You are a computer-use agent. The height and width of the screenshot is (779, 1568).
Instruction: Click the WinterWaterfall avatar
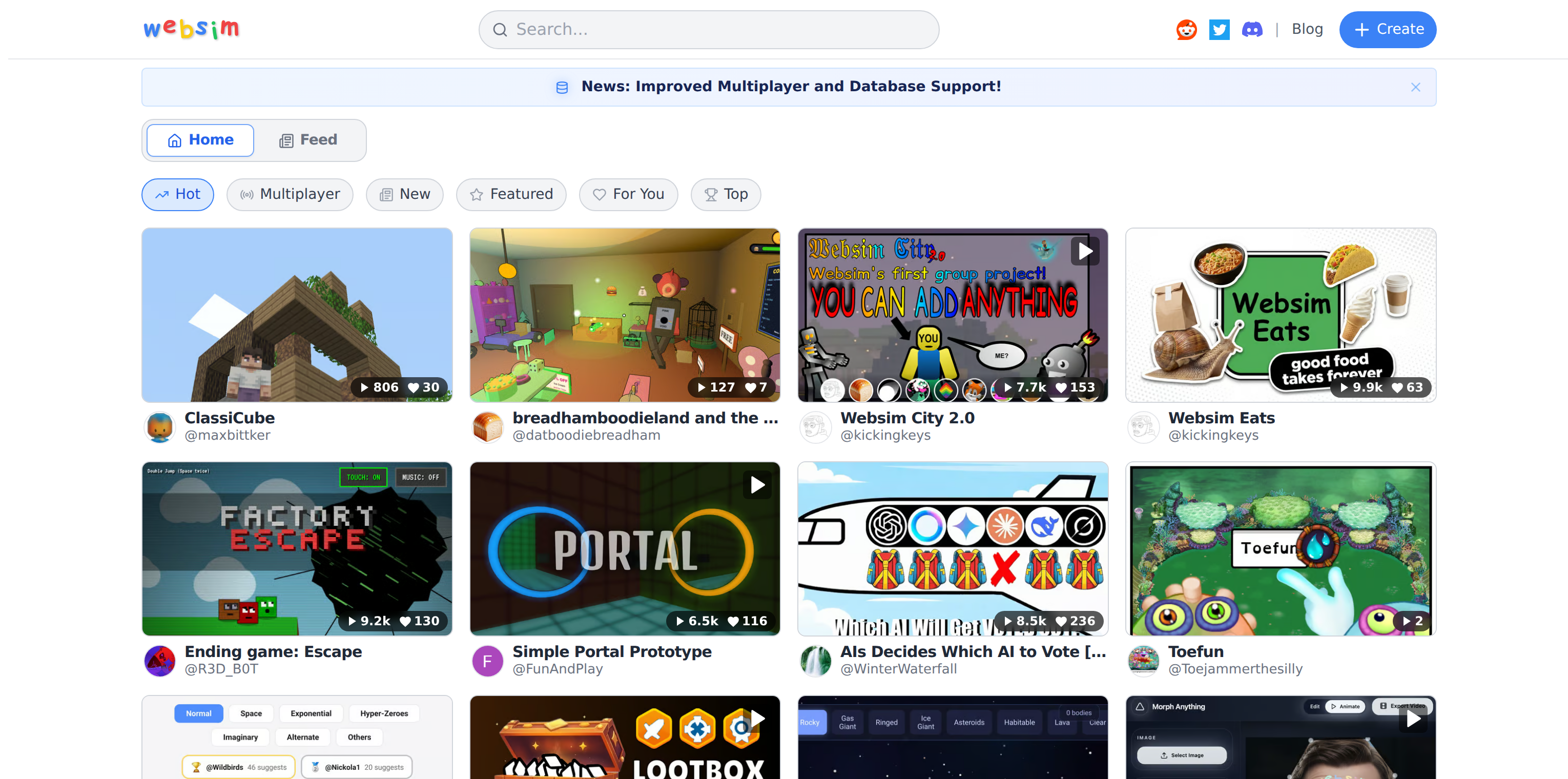[x=816, y=660]
